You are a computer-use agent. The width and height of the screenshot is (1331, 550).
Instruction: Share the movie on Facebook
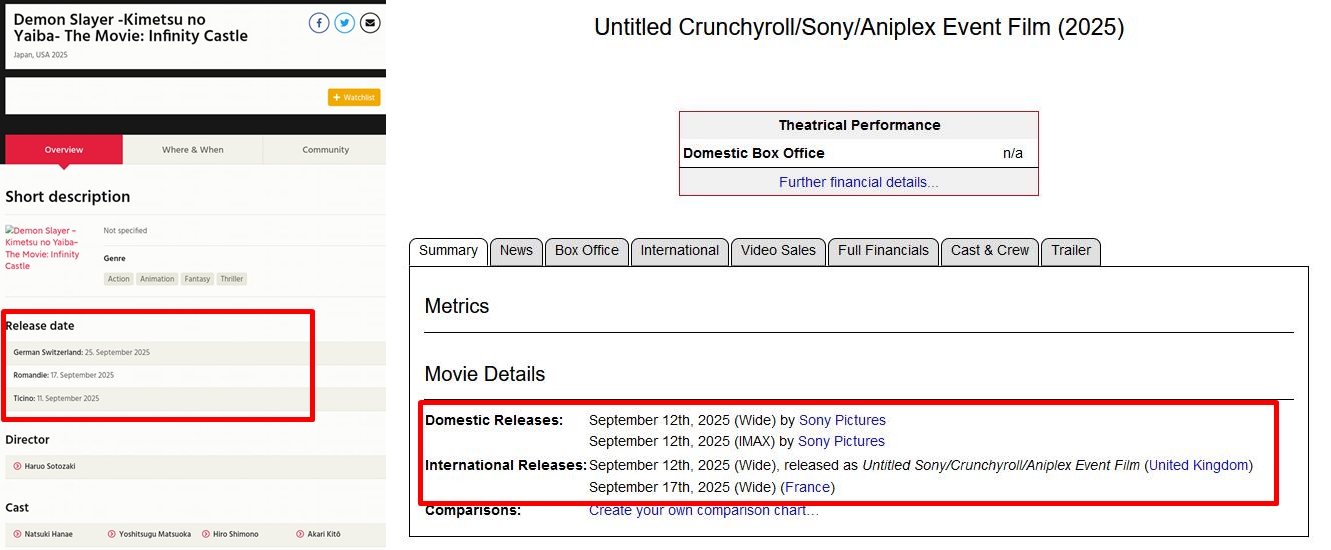pos(319,23)
